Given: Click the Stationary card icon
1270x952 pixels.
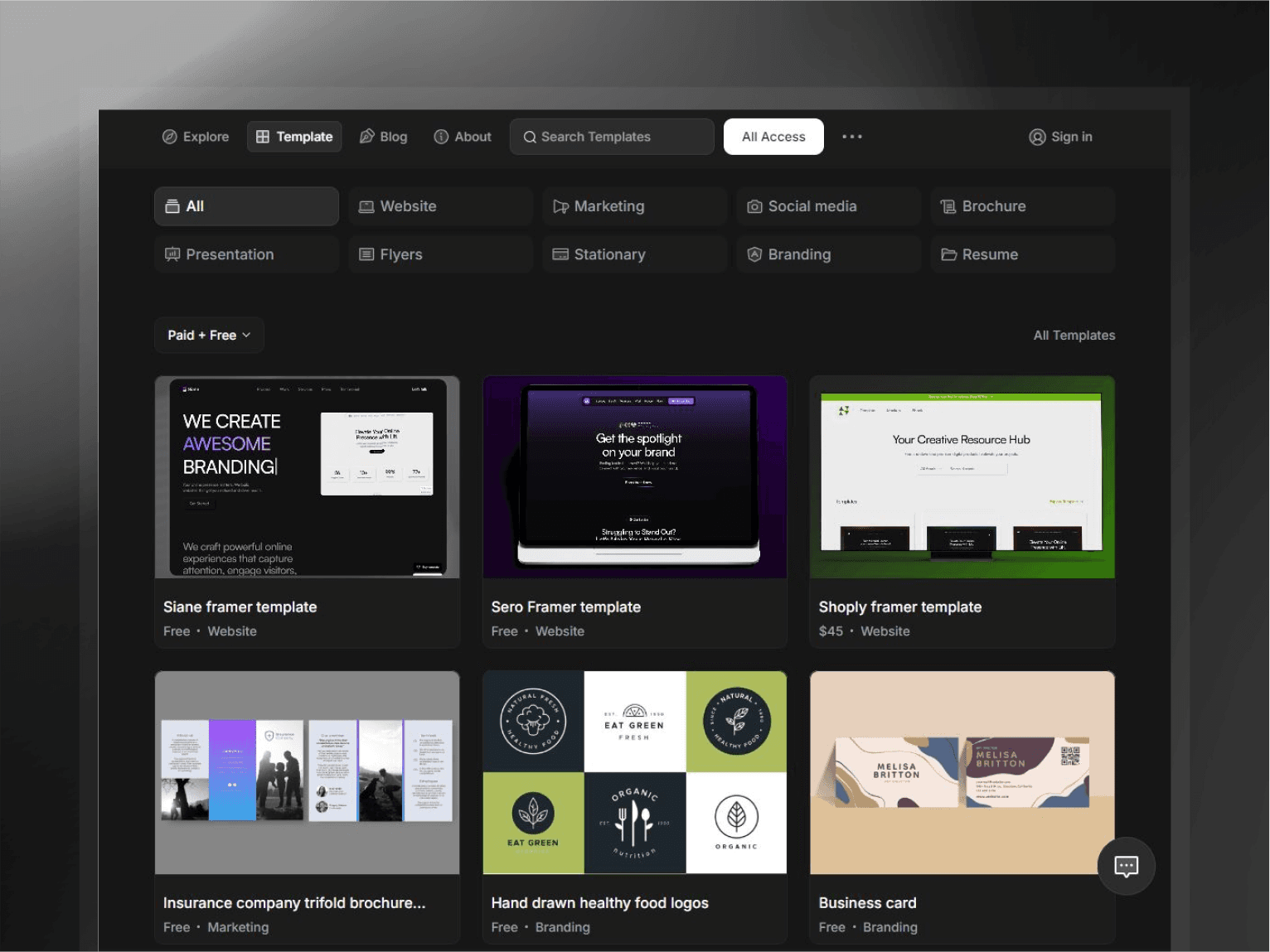Looking at the screenshot, I should (x=560, y=254).
